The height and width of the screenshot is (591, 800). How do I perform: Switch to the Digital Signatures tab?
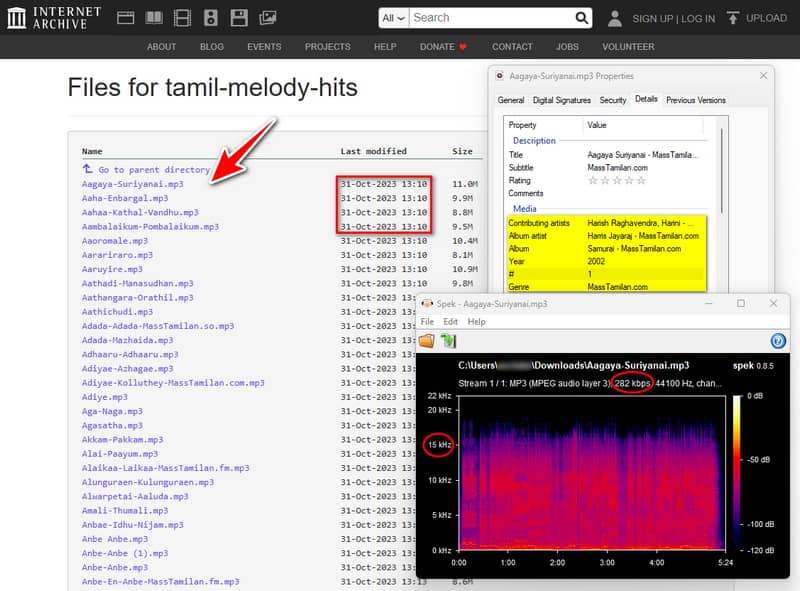coord(562,100)
